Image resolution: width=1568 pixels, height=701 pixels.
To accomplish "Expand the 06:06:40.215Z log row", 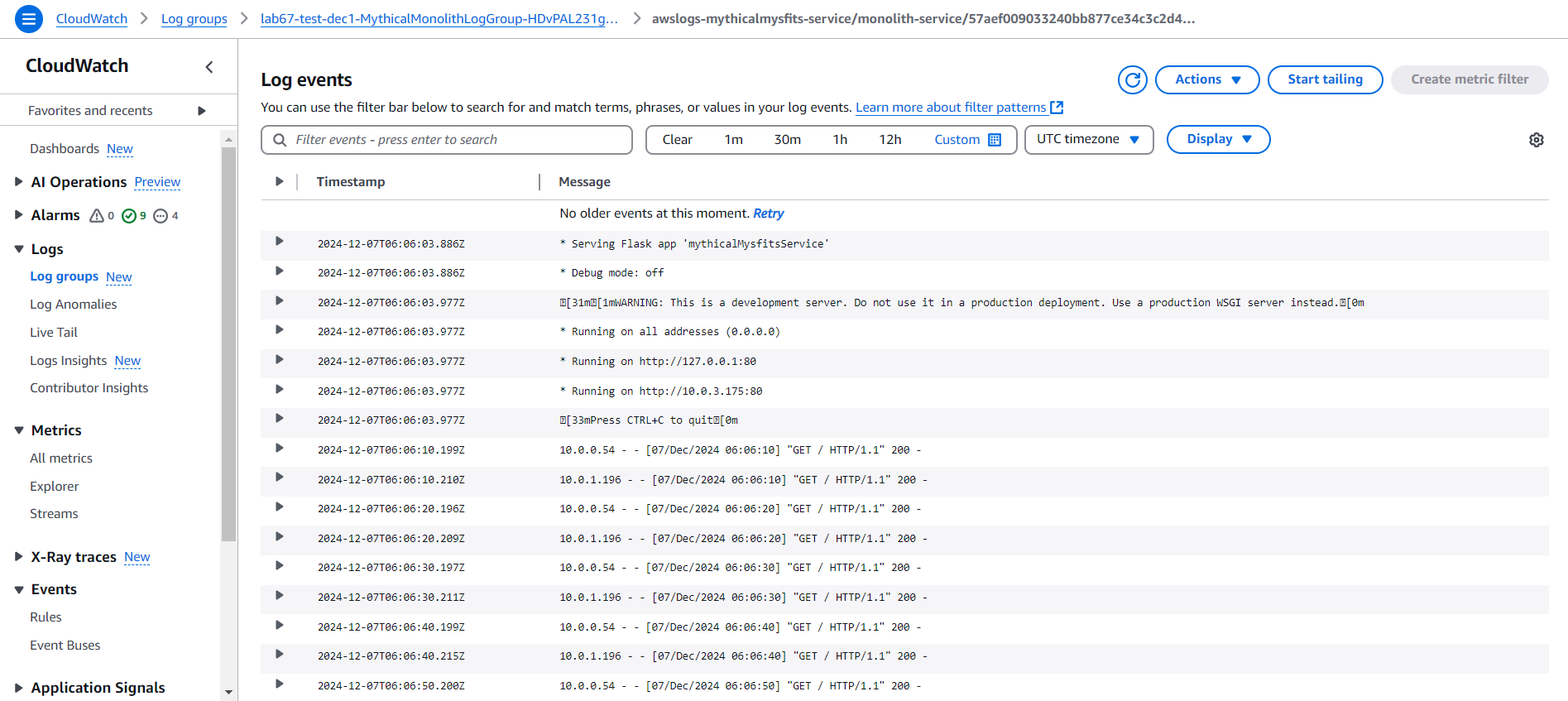I will coord(280,654).
